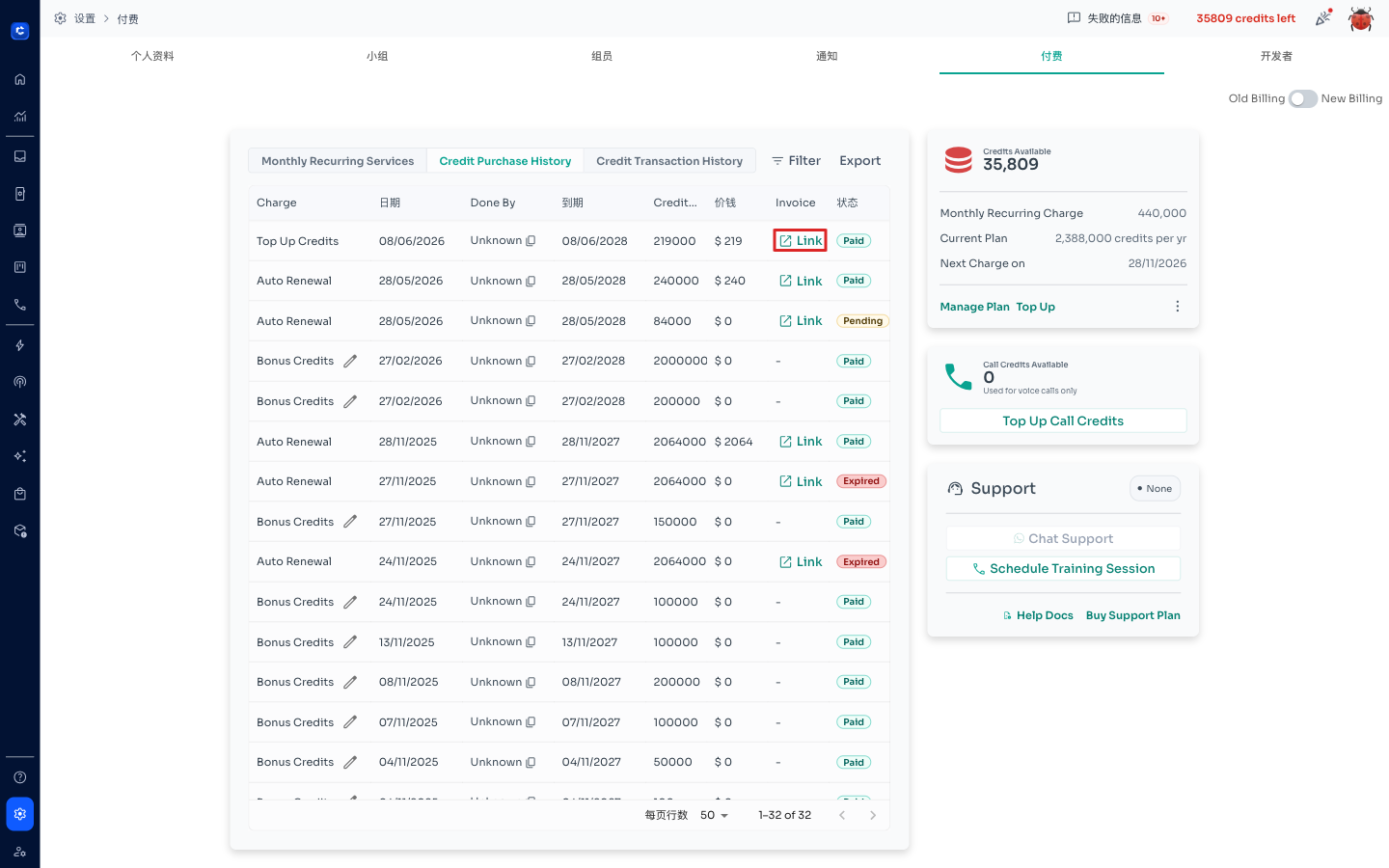Click the app logo at top of sidebar

click(19, 31)
